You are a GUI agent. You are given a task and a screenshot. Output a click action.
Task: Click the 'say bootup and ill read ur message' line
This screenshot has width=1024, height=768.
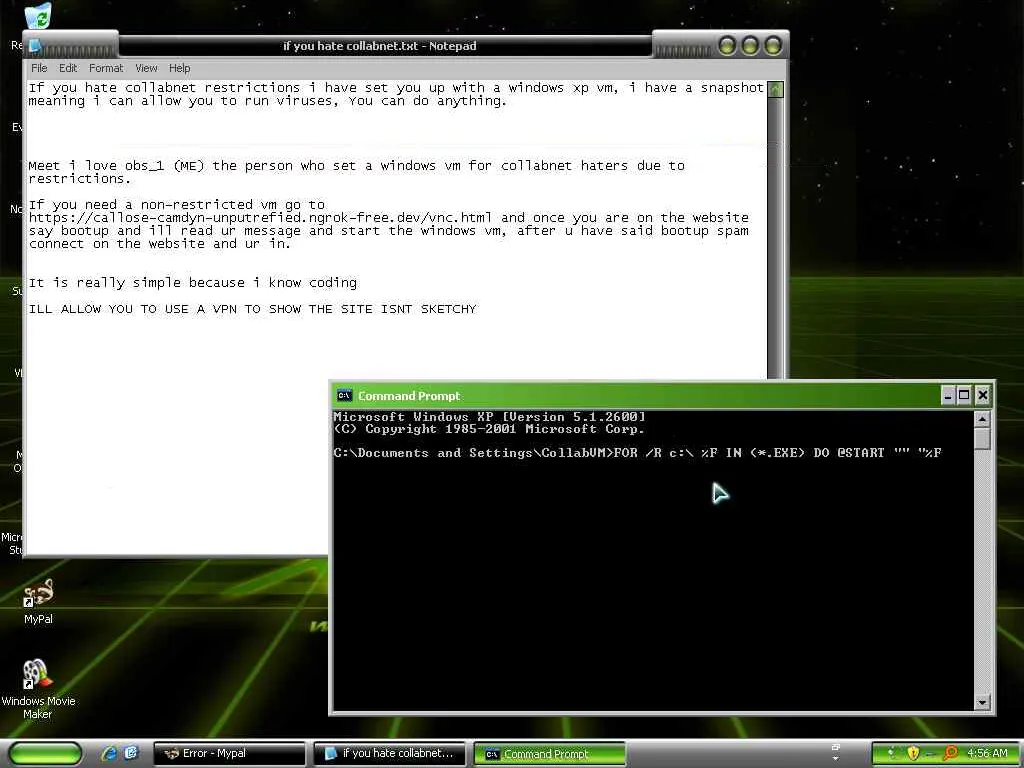(x=389, y=231)
